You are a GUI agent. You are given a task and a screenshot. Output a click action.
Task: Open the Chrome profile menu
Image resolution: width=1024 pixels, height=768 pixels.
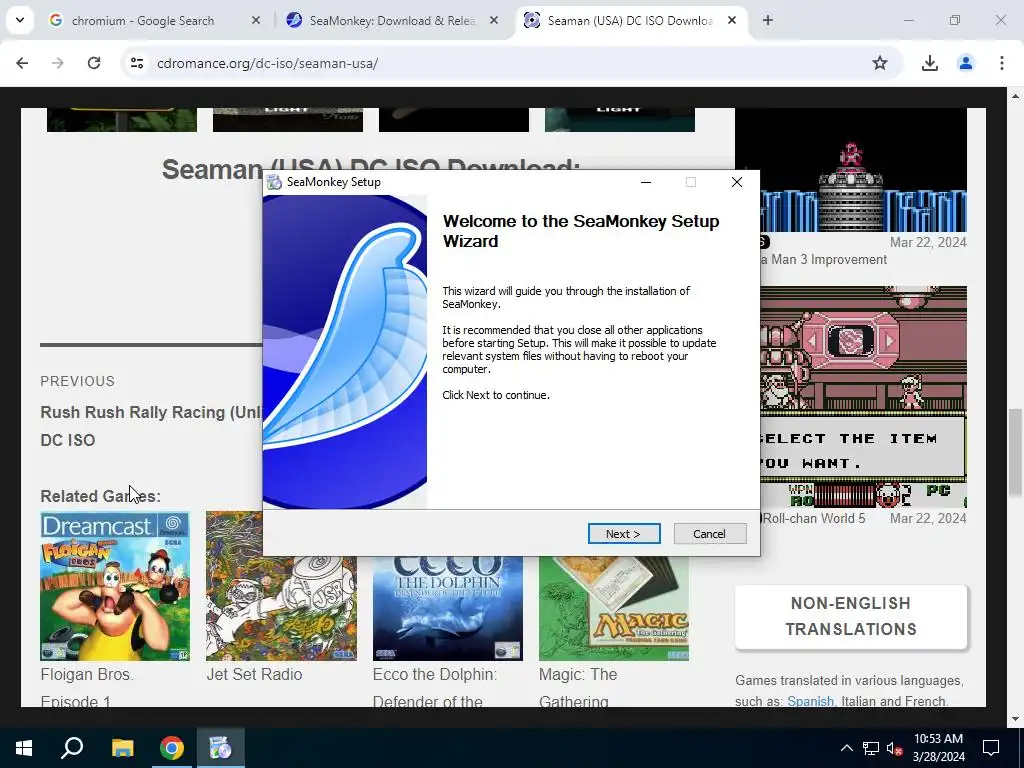[966, 63]
